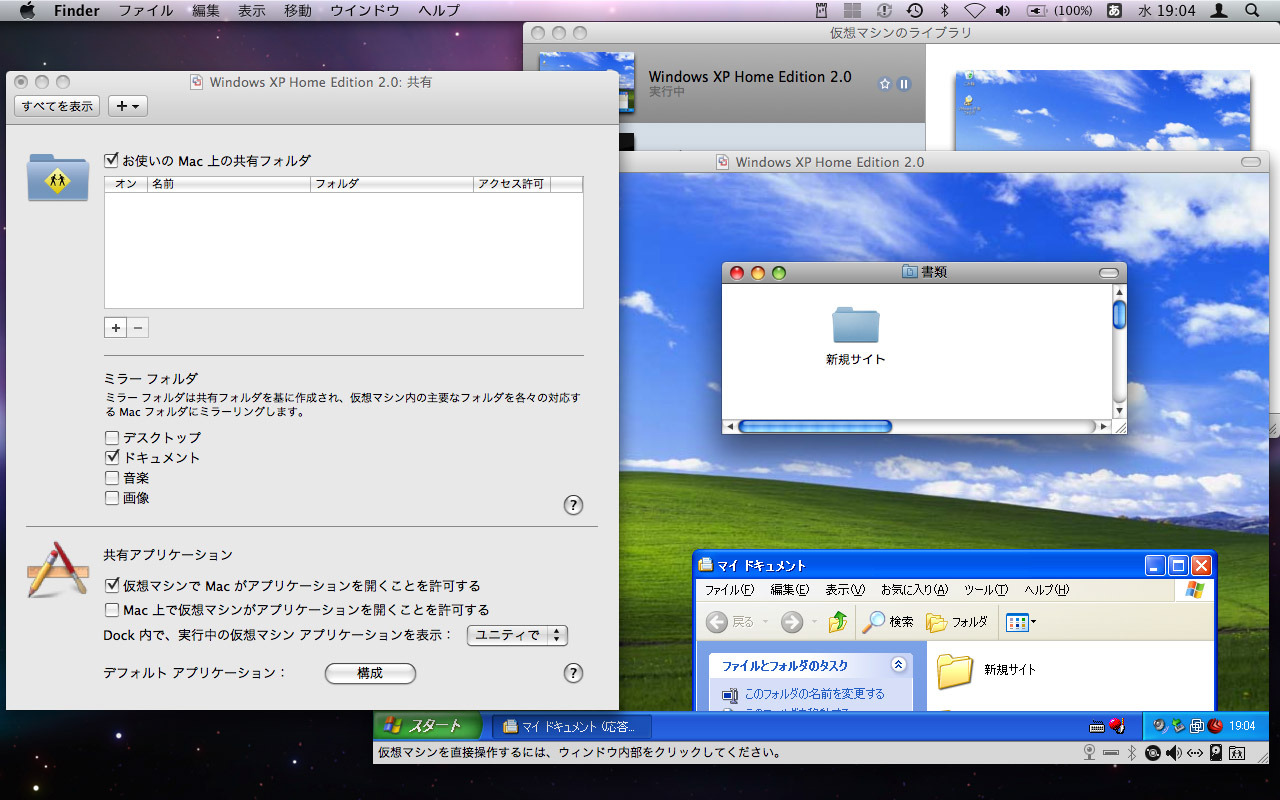Click the Up folder icon in マイ ドキュメント toolbar

click(838, 621)
